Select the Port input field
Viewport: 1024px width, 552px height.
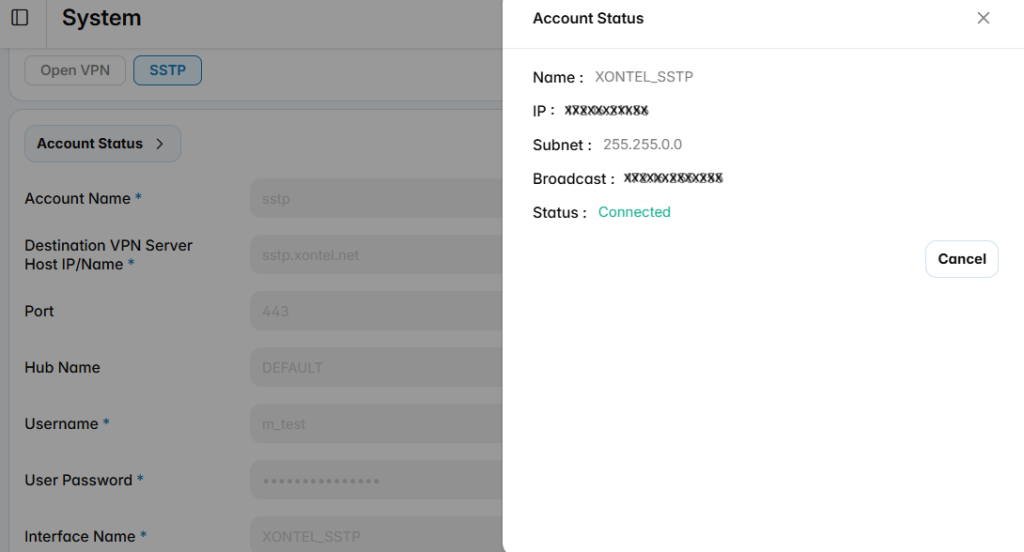pyautogui.click(x=376, y=311)
